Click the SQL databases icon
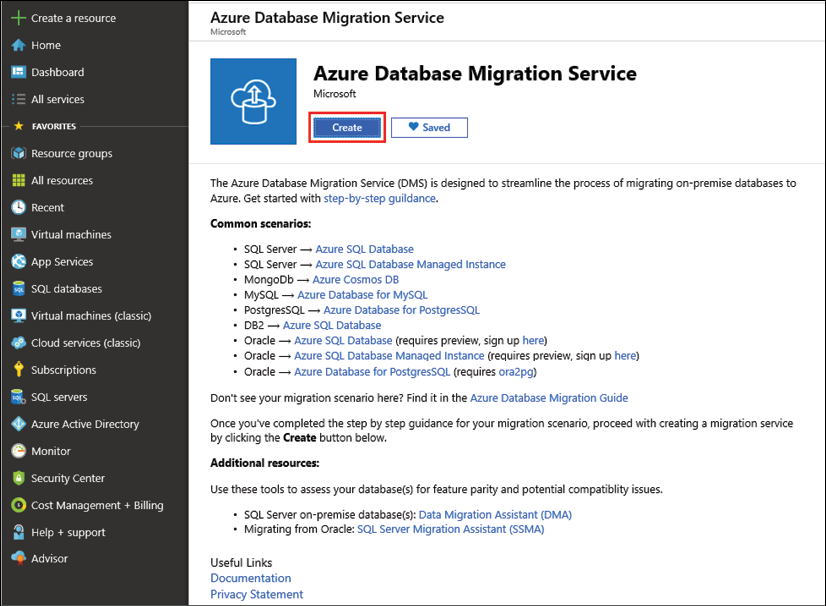This screenshot has width=826, height=606. click(18, 289)
